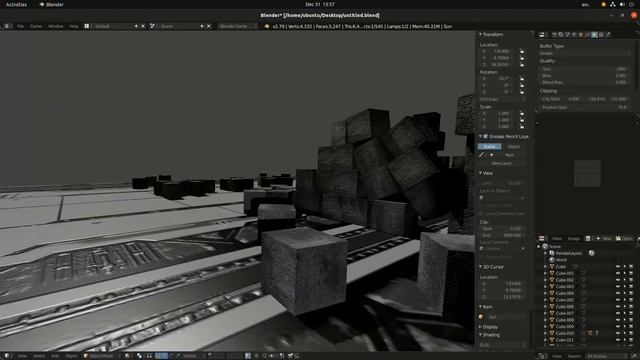Toggle lock on Location Z
The width and height of the screenshot is (640, 360).
tap(522, 64)
